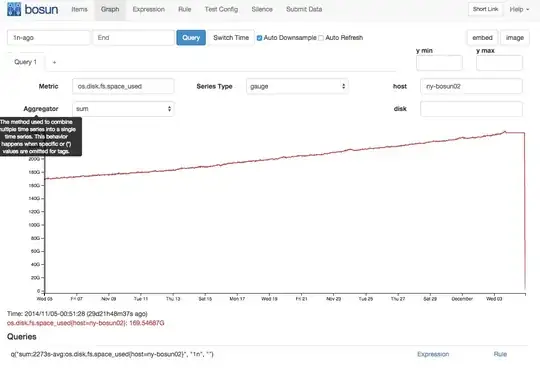Add a new query tab with plus
The width and height of the screenshot is (540, 372).
tap(54, 62)
